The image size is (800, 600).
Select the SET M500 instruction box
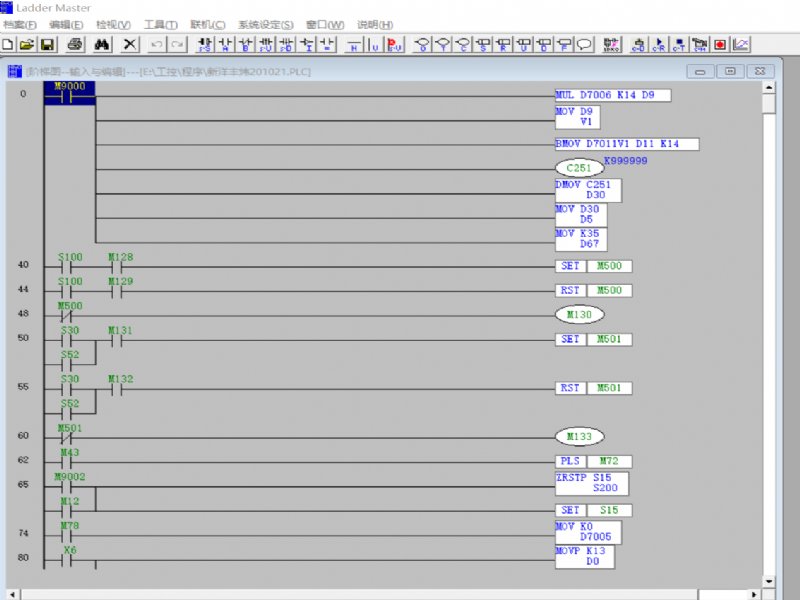click(594, 266)
